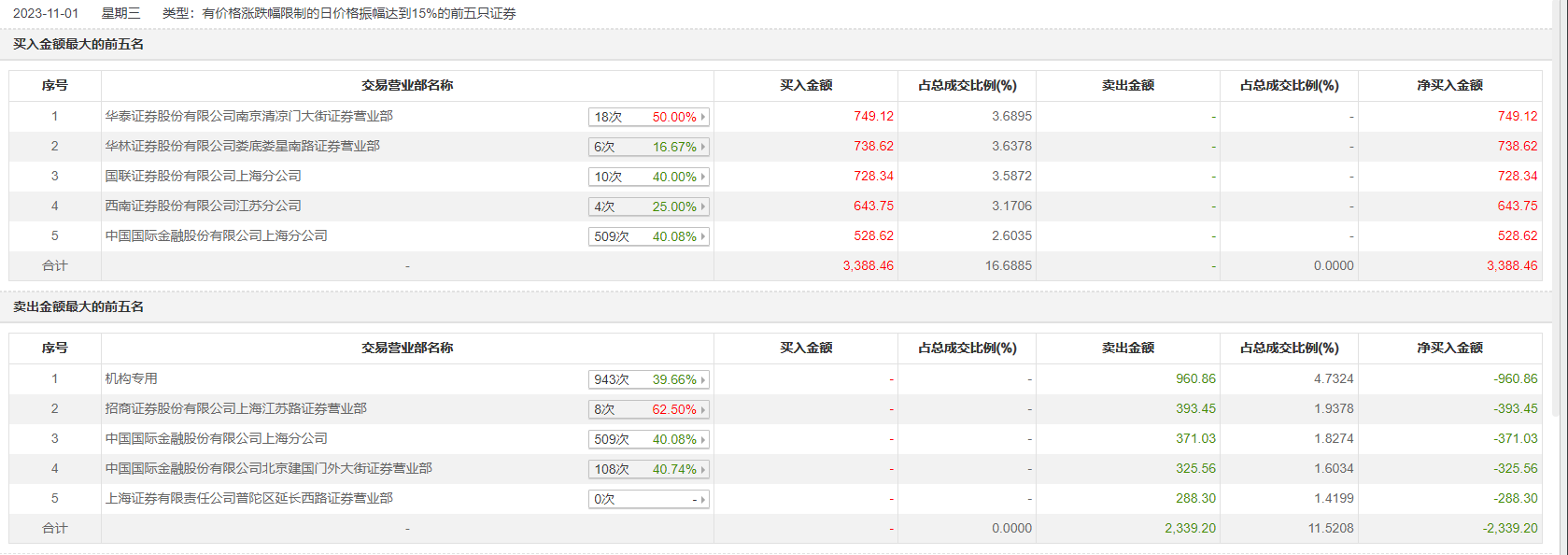Open 华林证券娄底娄星南路证券营业部 link
Screen dimensions: 1568x555
tap(242, 147)
